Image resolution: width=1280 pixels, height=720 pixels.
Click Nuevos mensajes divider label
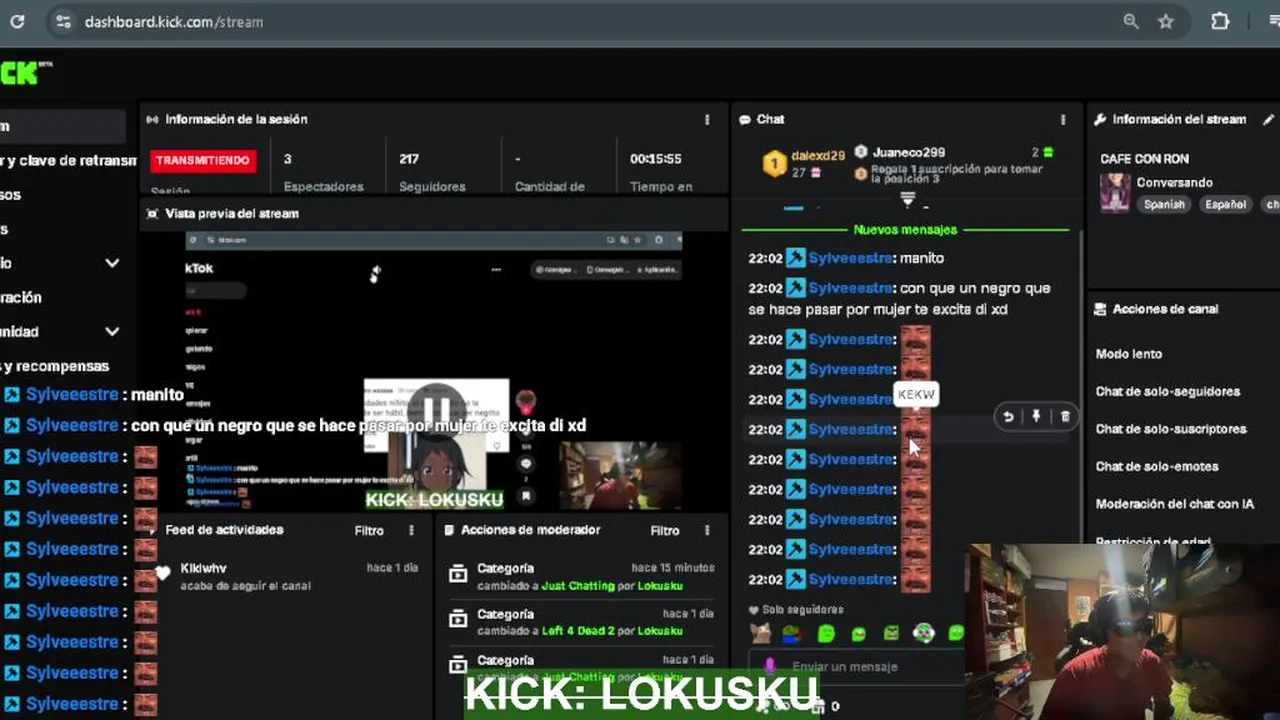click(x=905, y=230)
